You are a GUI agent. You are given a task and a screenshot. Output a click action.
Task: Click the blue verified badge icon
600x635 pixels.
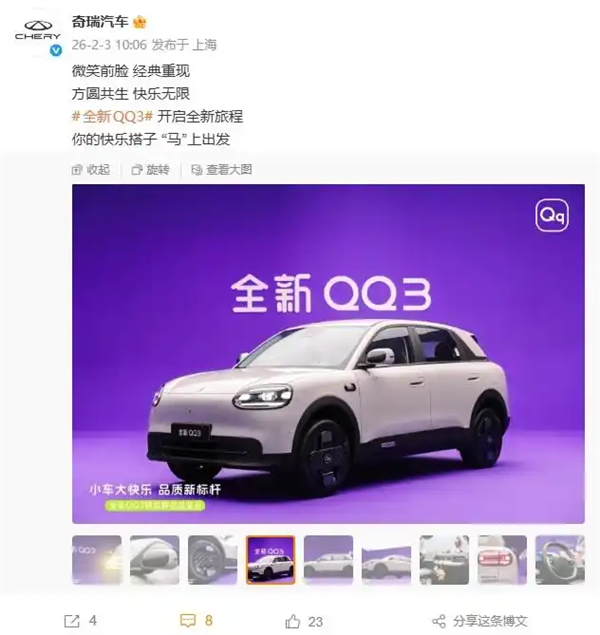[x=55, y=51]
